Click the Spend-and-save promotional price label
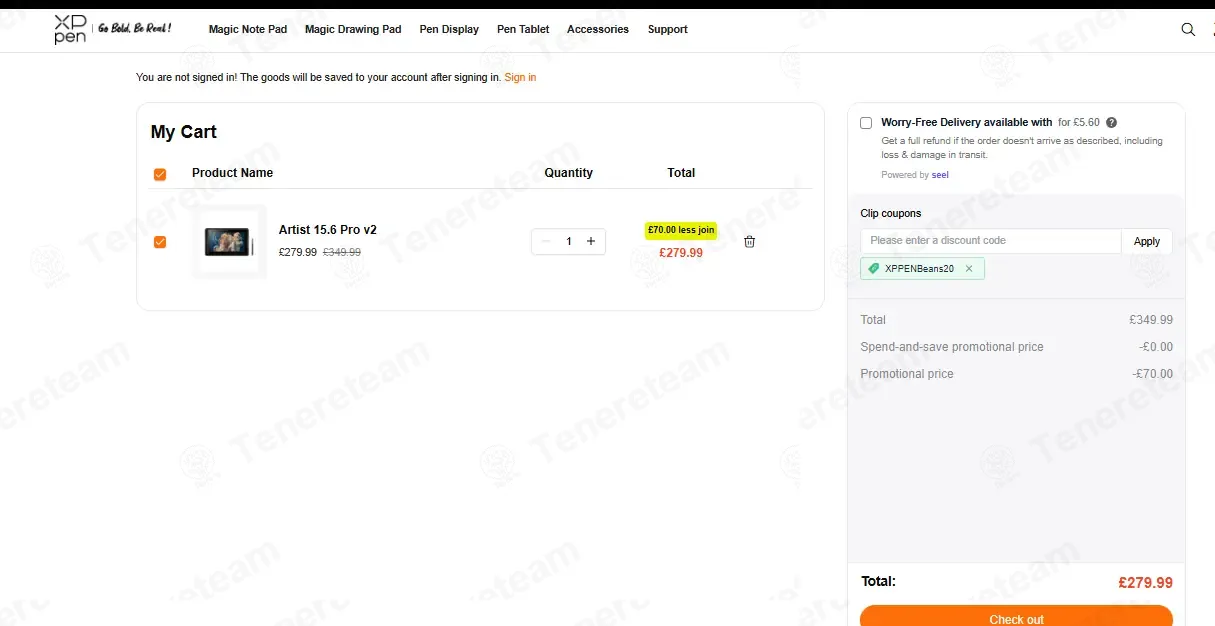Screen dimensions: 1215x626 coord(952,347)
